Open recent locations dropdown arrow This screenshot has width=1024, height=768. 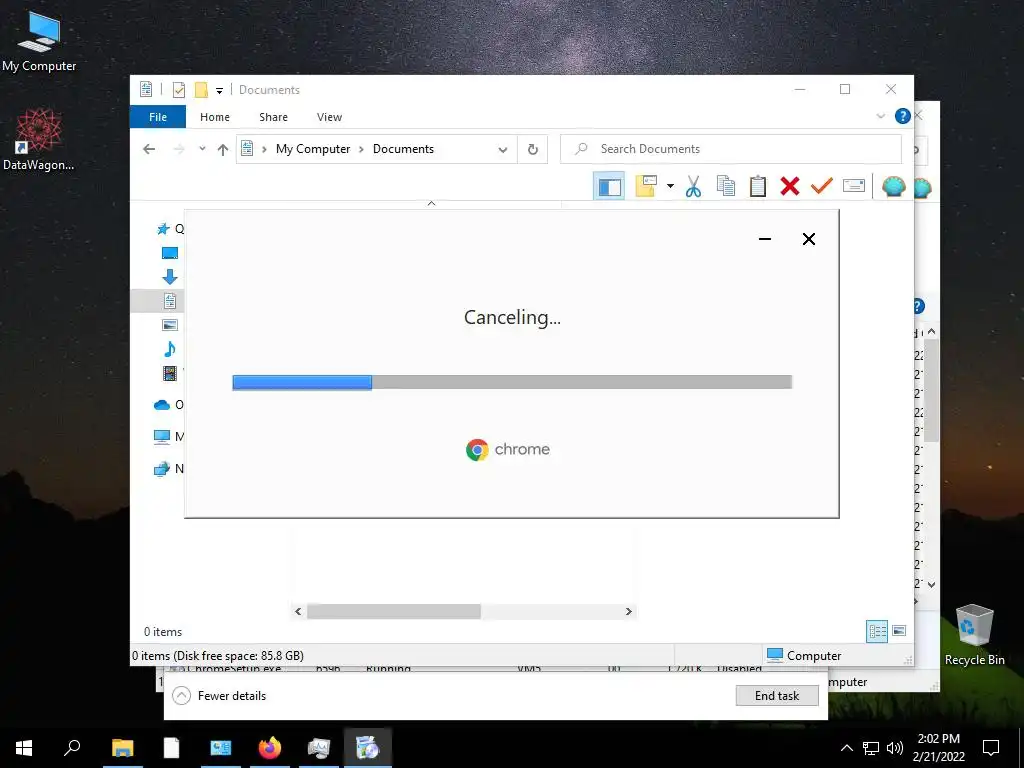tap(202, 149)
